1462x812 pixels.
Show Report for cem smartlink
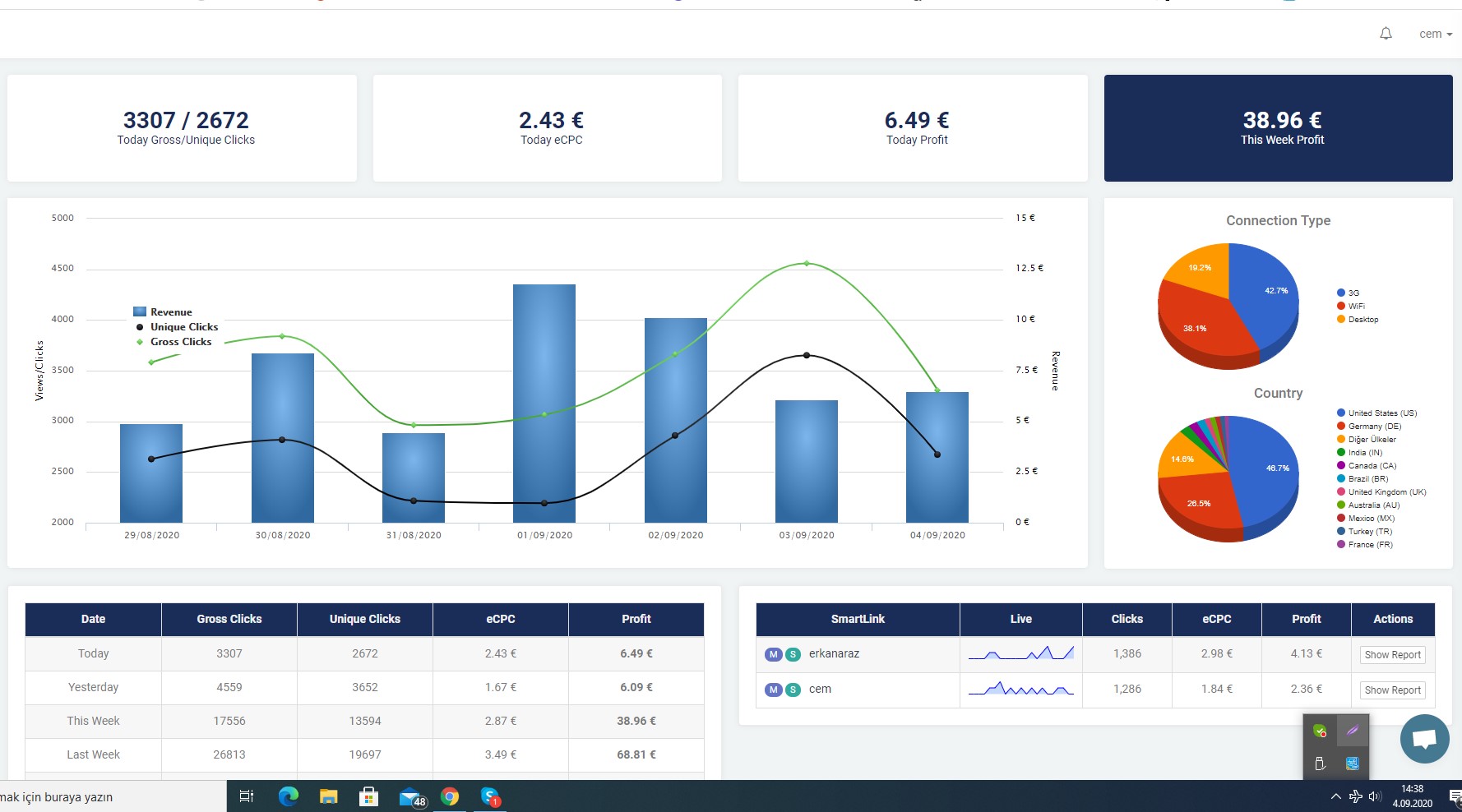click(1392, 690)
